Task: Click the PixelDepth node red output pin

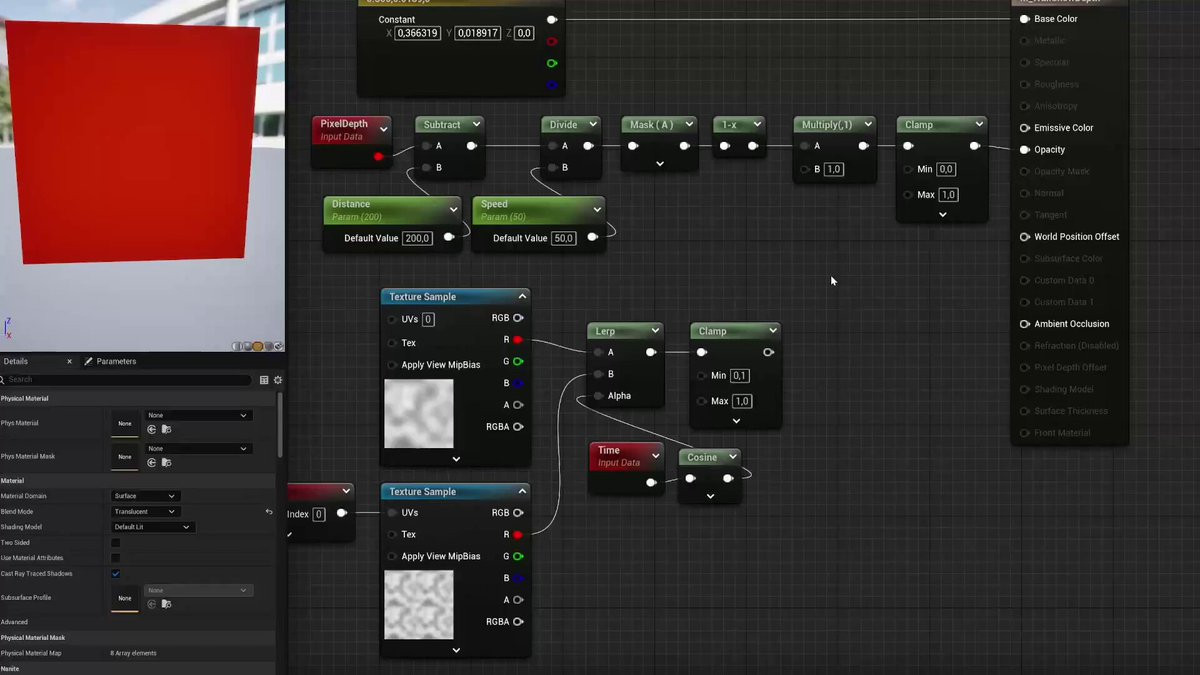Action: coord(378,156)
